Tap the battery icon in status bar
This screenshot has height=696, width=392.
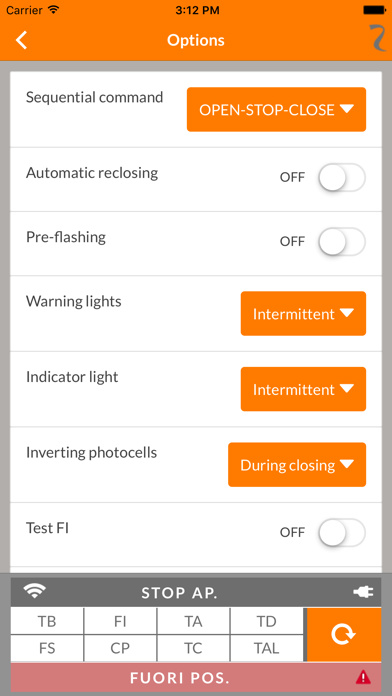374,10
